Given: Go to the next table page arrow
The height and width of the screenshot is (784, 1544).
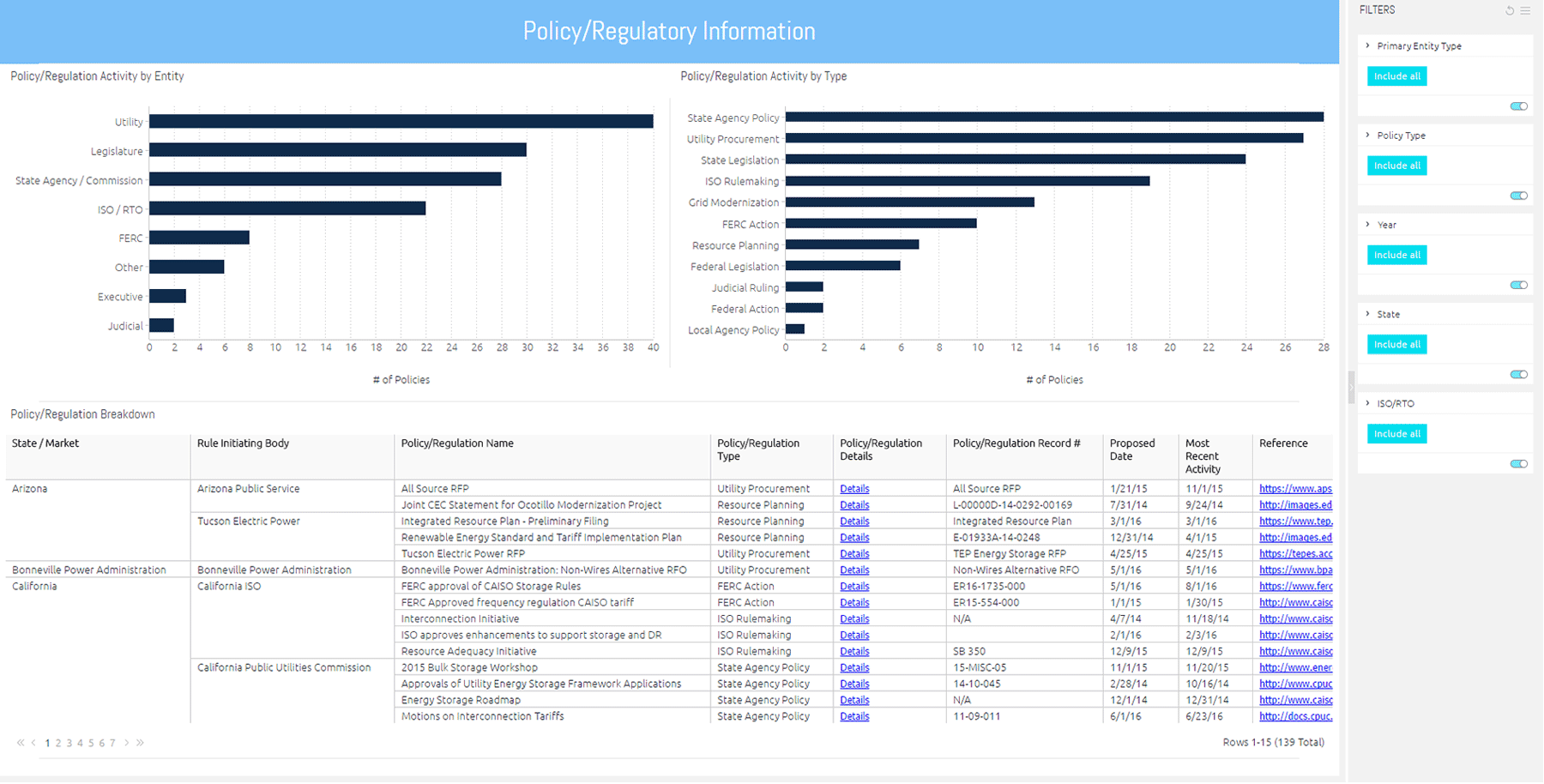Looking at the screenshot, I should (x=126, y=743).
